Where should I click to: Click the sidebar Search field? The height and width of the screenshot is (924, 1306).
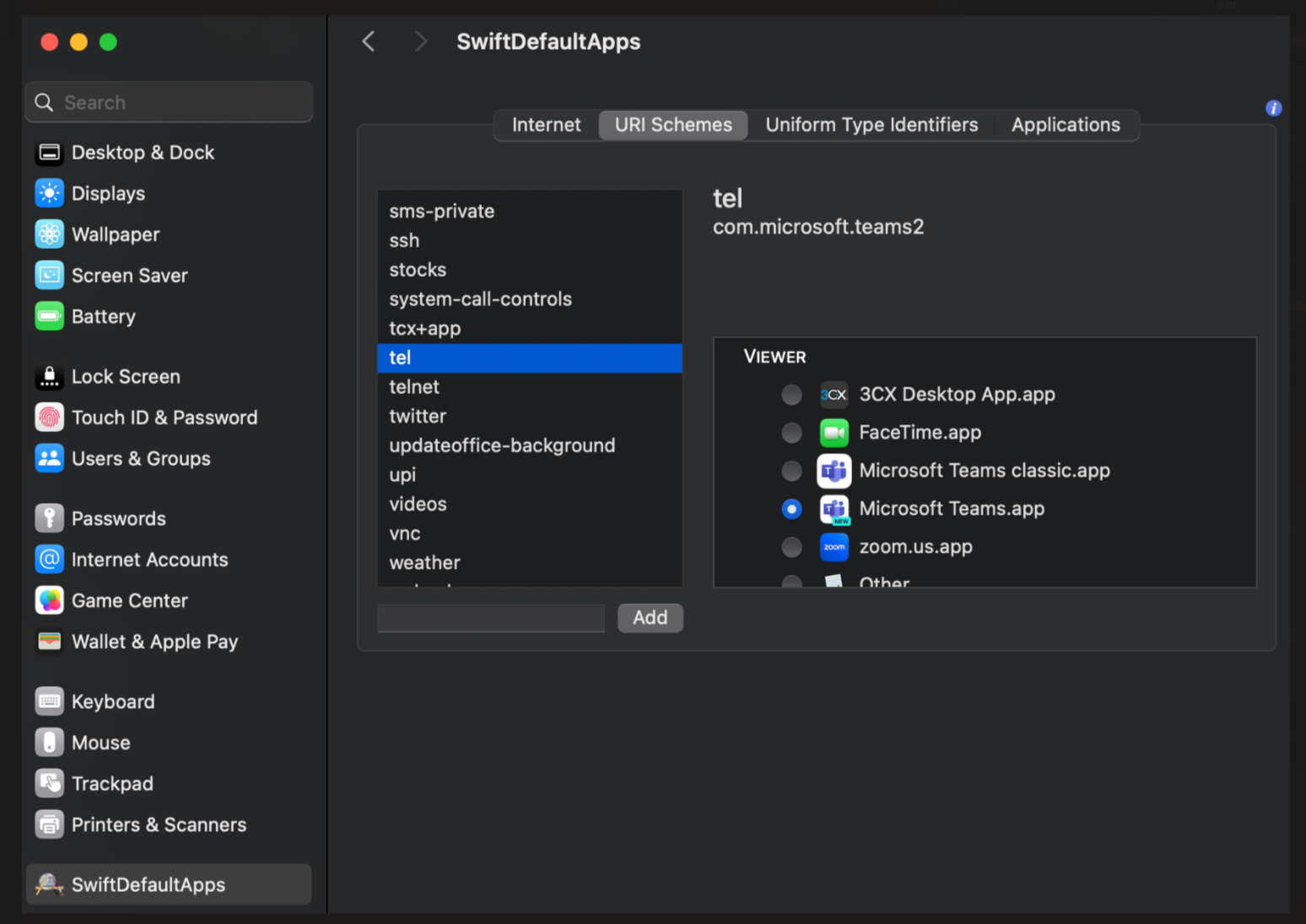click(x=170, y=102)
